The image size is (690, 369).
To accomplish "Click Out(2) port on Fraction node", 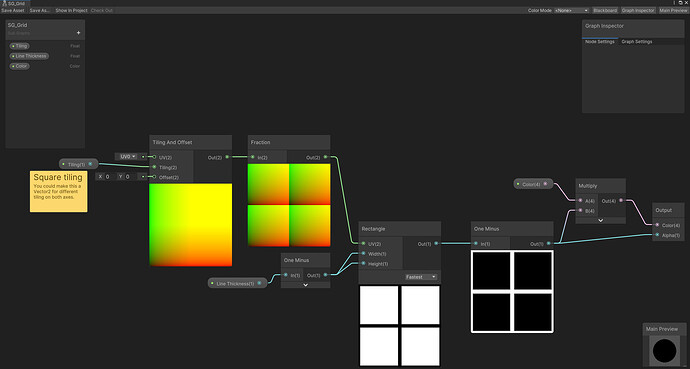I will pyautogui.click(x=325, y=157).
